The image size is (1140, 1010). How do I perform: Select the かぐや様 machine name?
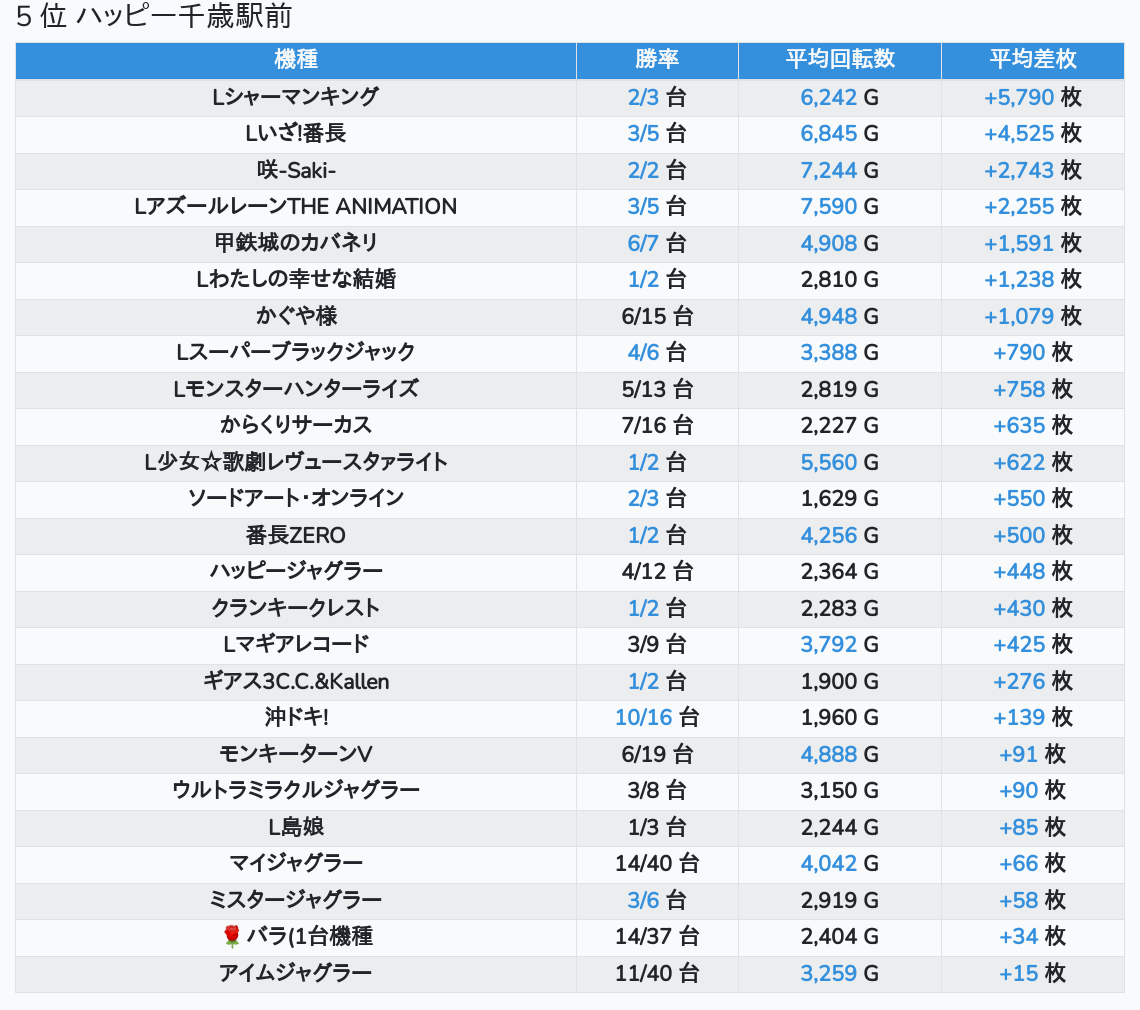296,316
